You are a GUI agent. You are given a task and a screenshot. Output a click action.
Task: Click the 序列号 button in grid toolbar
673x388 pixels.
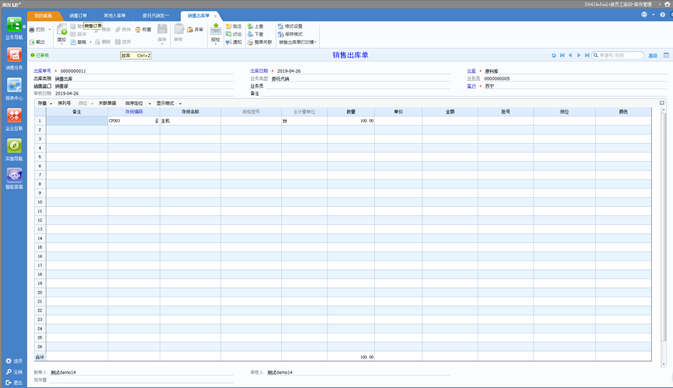coord(64,103)
